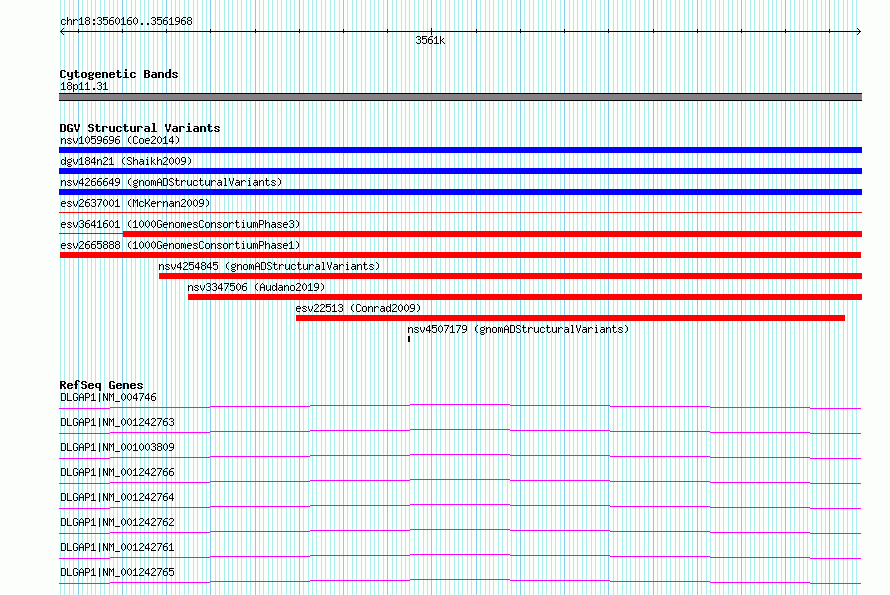Click the thin red line of esv2637001
The height and width of the screenshot is (595, 890).
click(460, 212)
